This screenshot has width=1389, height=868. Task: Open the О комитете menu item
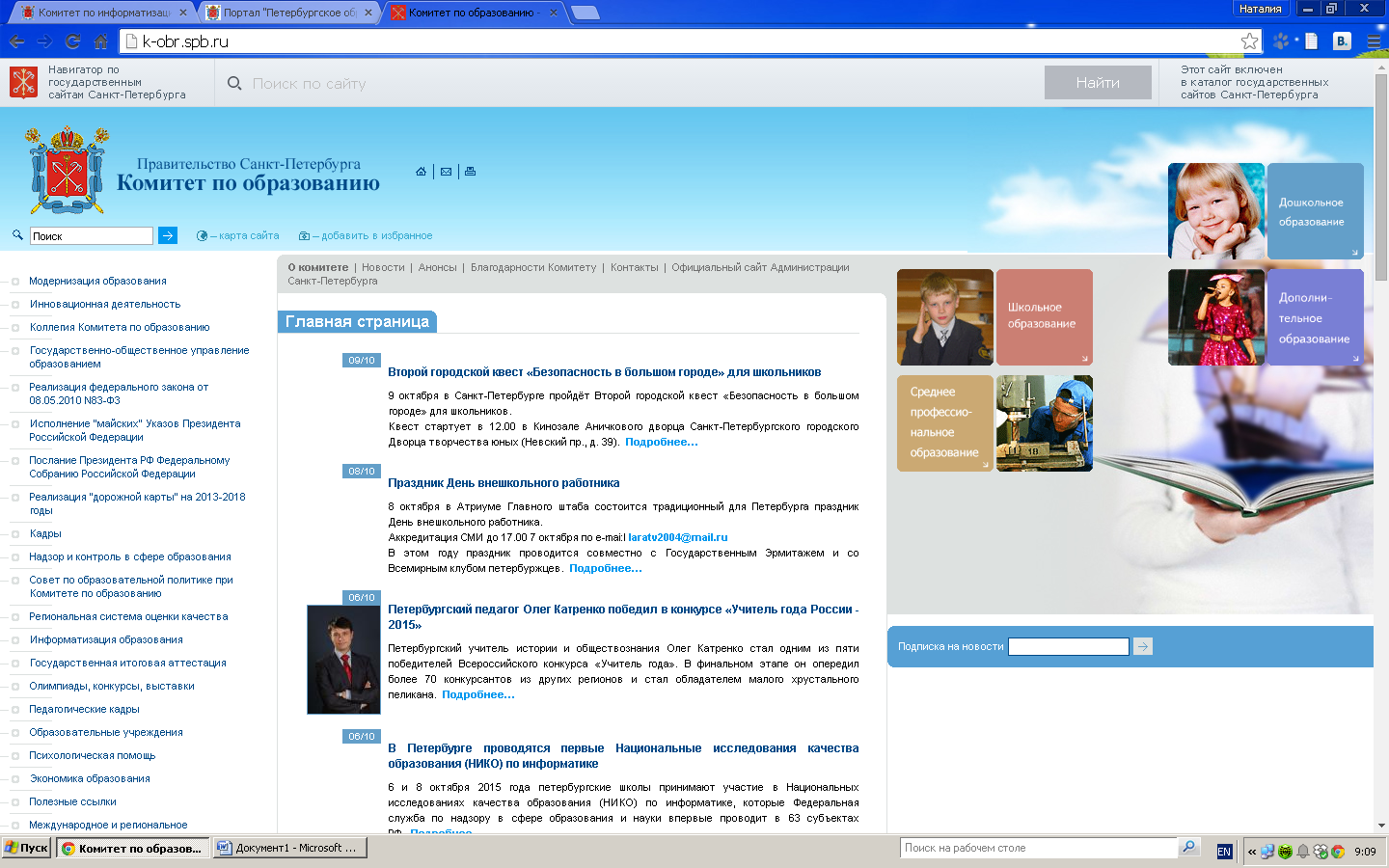click(x=318, y=267)
